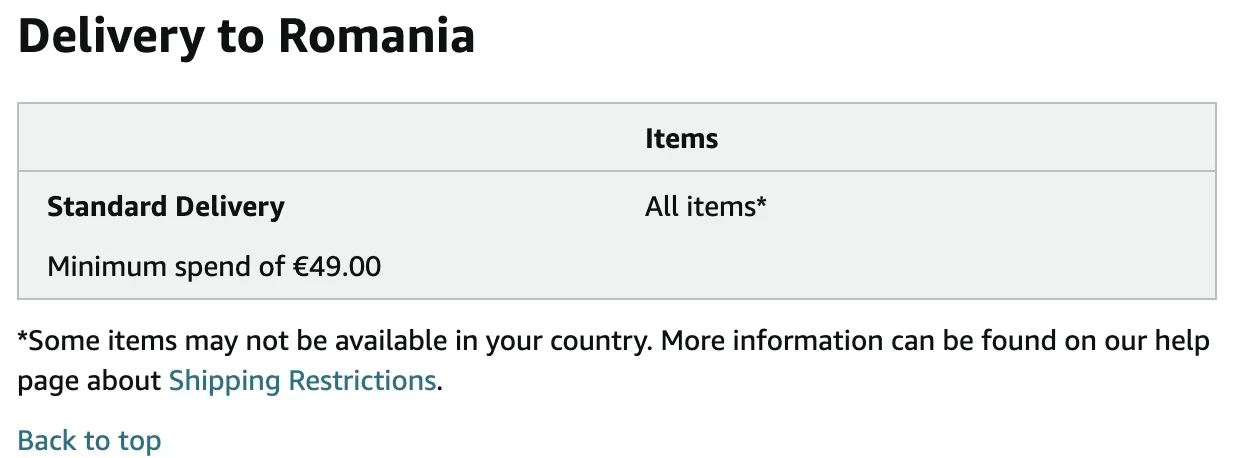
Task: Click the asterisk after "All items"
Action: pos(761,203)
